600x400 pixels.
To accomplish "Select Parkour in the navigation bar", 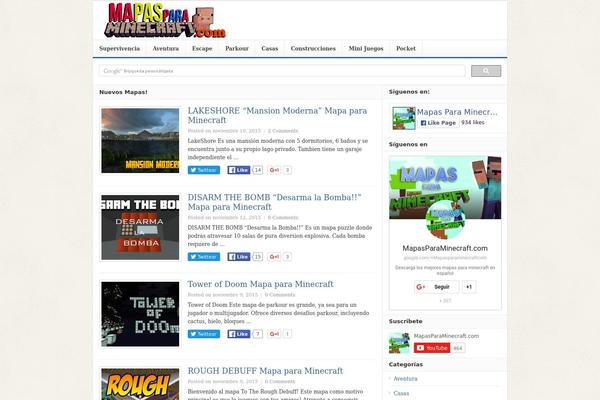I will coord(236,49).
